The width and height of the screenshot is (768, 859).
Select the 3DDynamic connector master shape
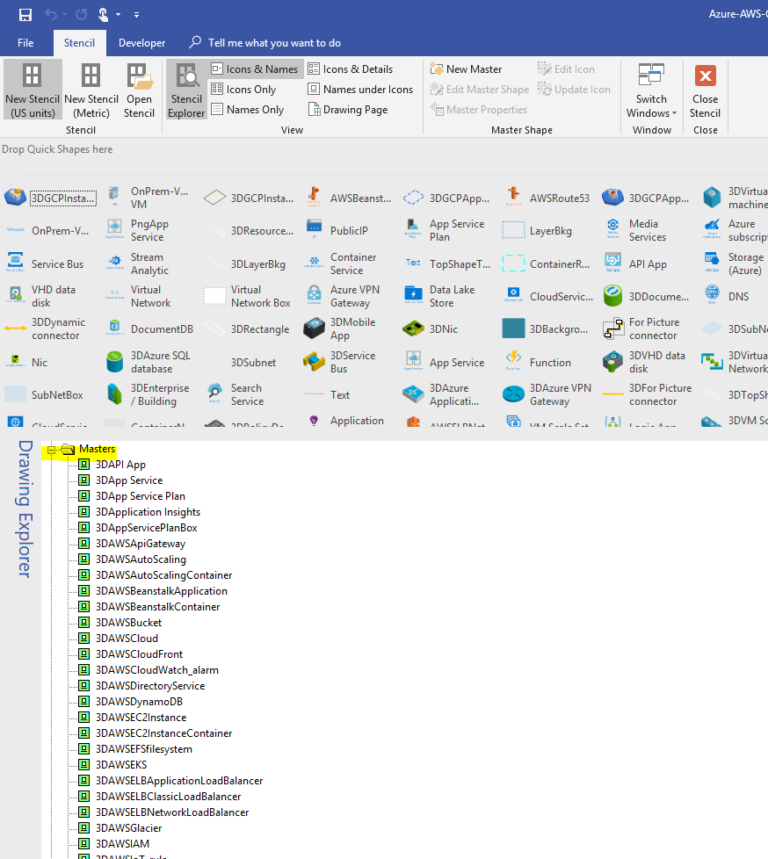tap(45, 329)
